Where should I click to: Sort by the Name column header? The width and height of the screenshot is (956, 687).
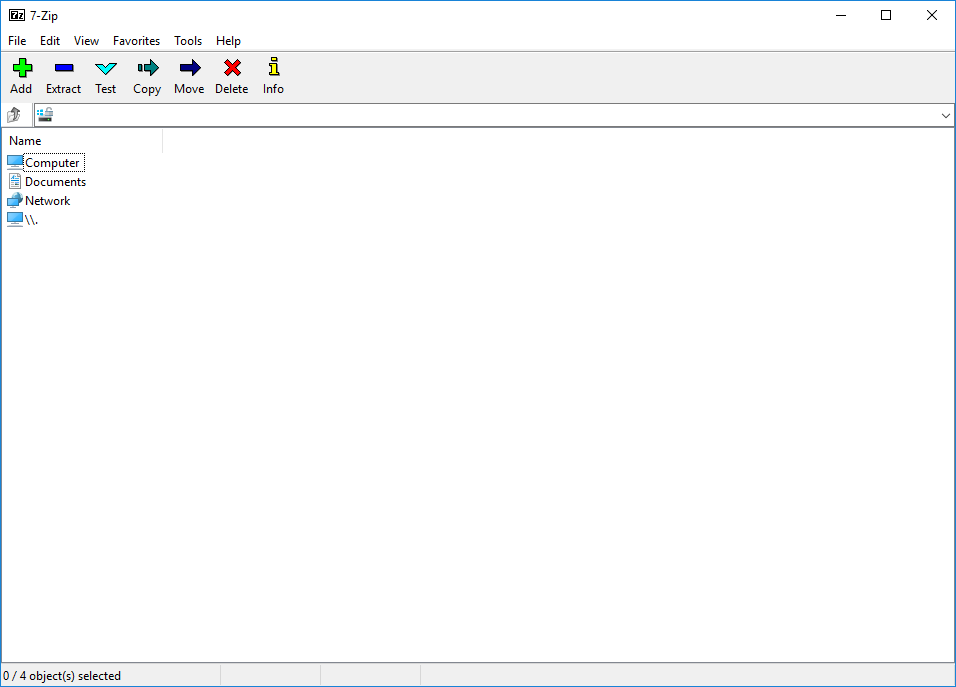[x=82, y=141]
